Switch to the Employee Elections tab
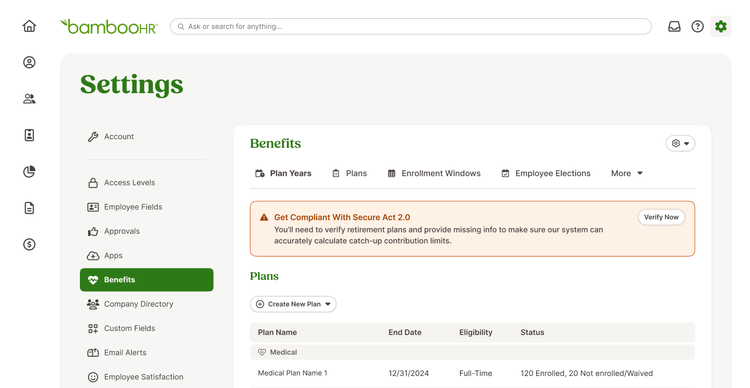The height and width of the screenshot is (388, 750). [546, 173]
